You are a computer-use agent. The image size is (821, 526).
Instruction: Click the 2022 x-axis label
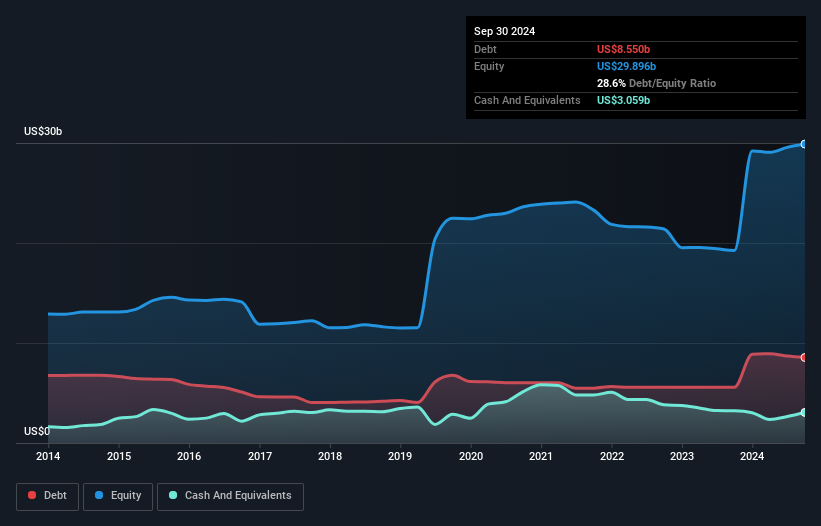(x=612, y=456)
